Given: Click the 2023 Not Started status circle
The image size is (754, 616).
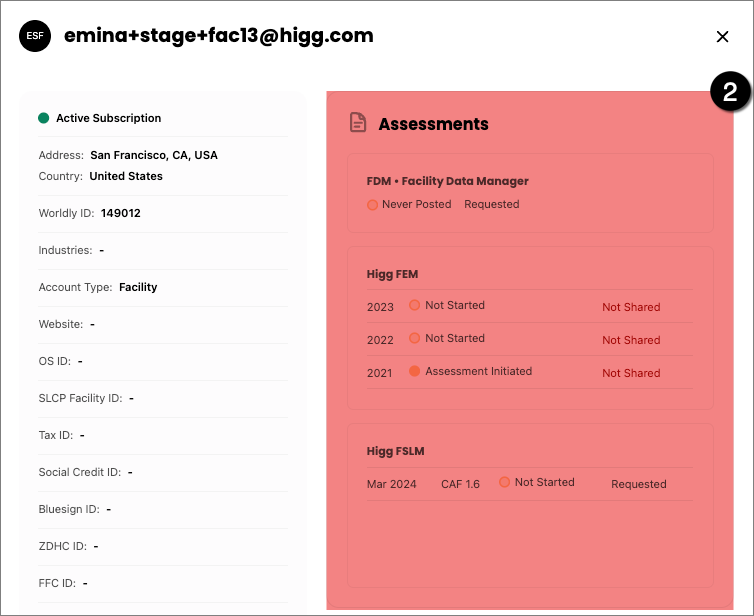Looking at the screenshot, I should click(x=415, y=305).
